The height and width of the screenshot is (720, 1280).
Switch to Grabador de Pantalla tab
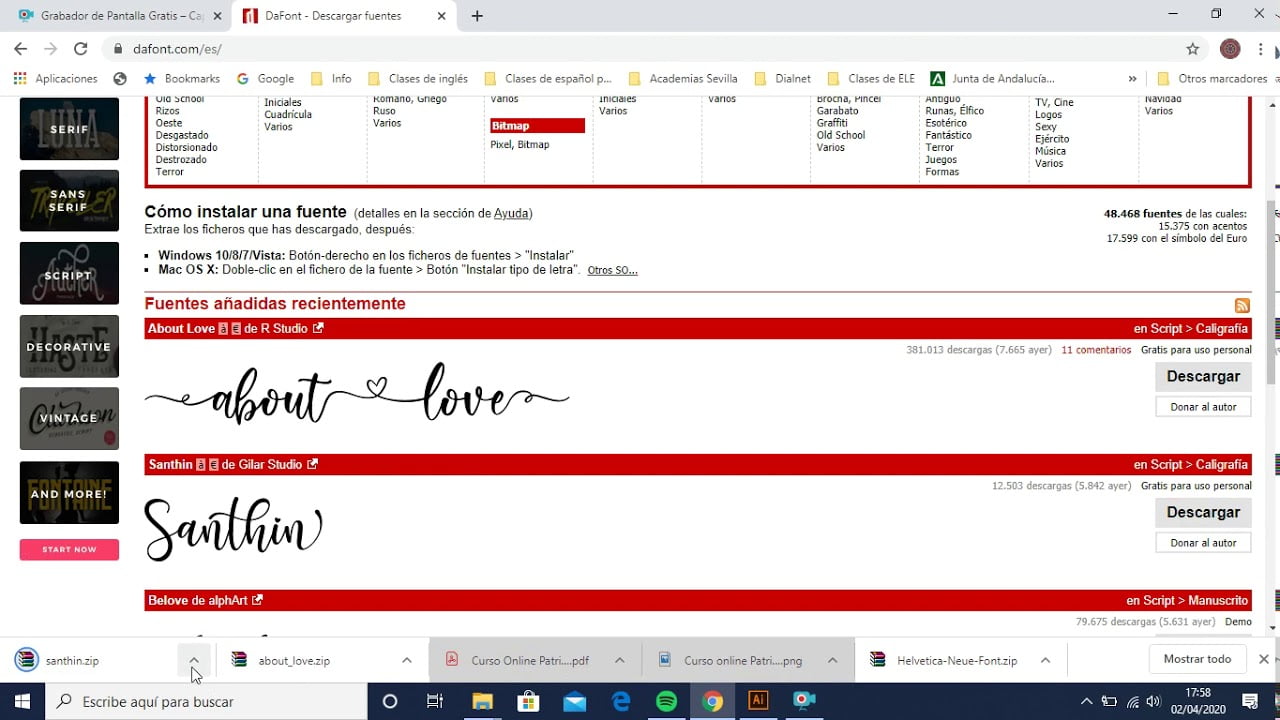(115, 16)
